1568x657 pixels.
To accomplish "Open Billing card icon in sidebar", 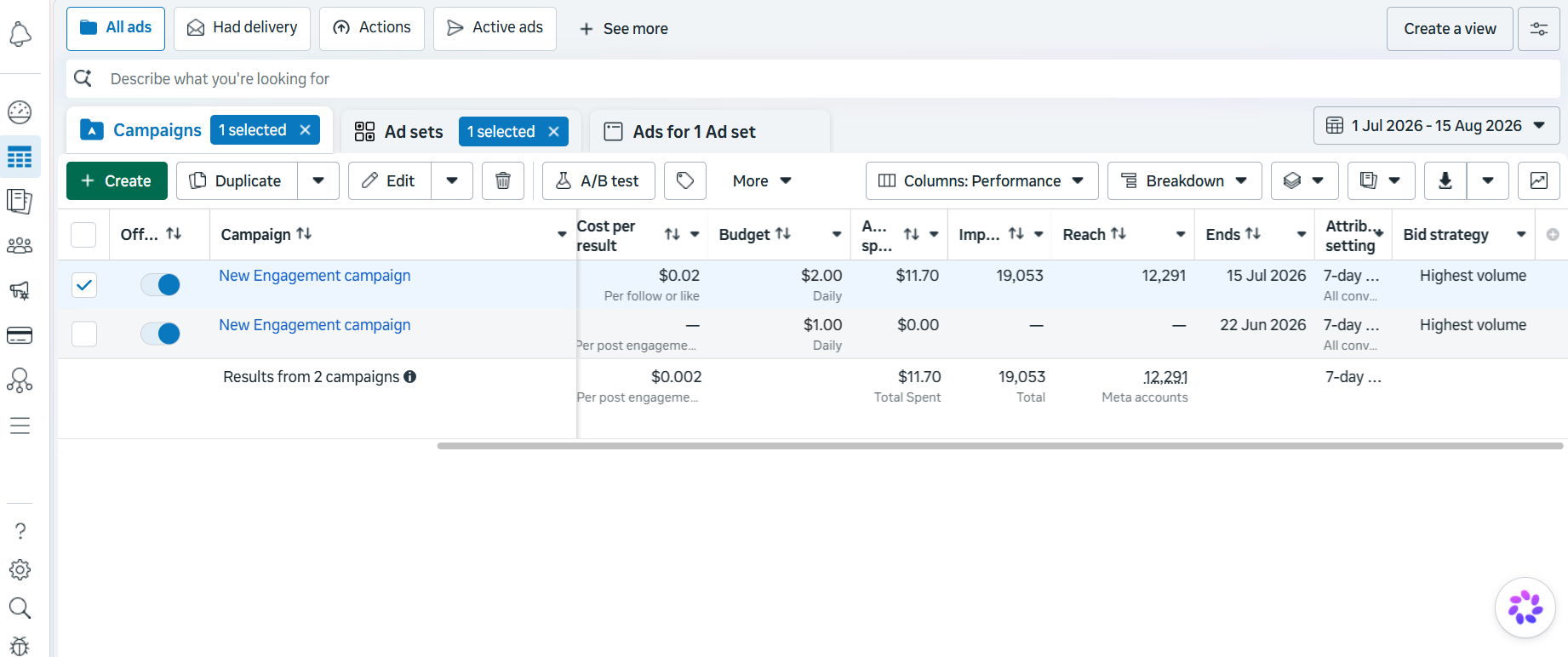I will click(20, 335).
